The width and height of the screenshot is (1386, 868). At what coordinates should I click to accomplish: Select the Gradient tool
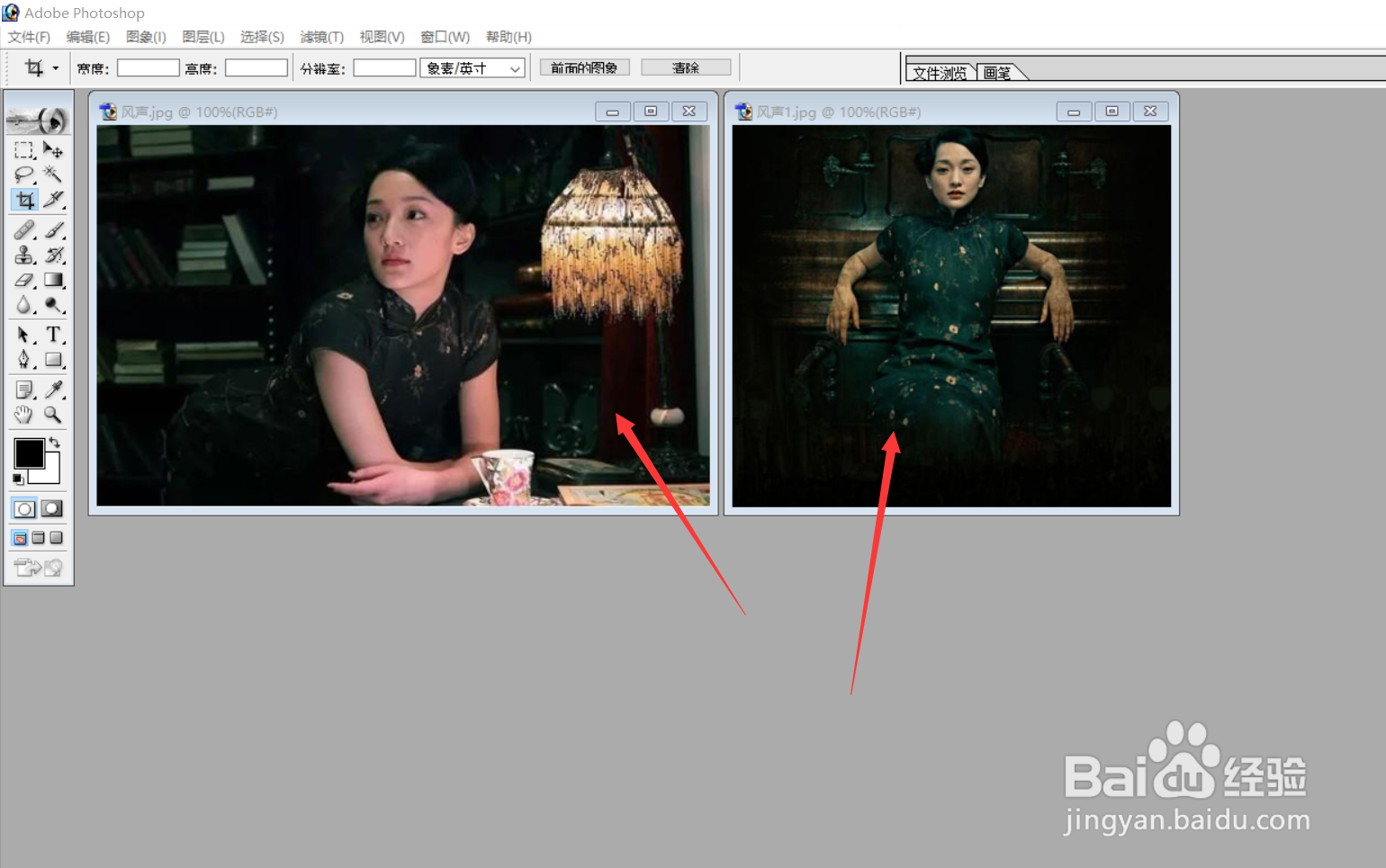(53, 281)
